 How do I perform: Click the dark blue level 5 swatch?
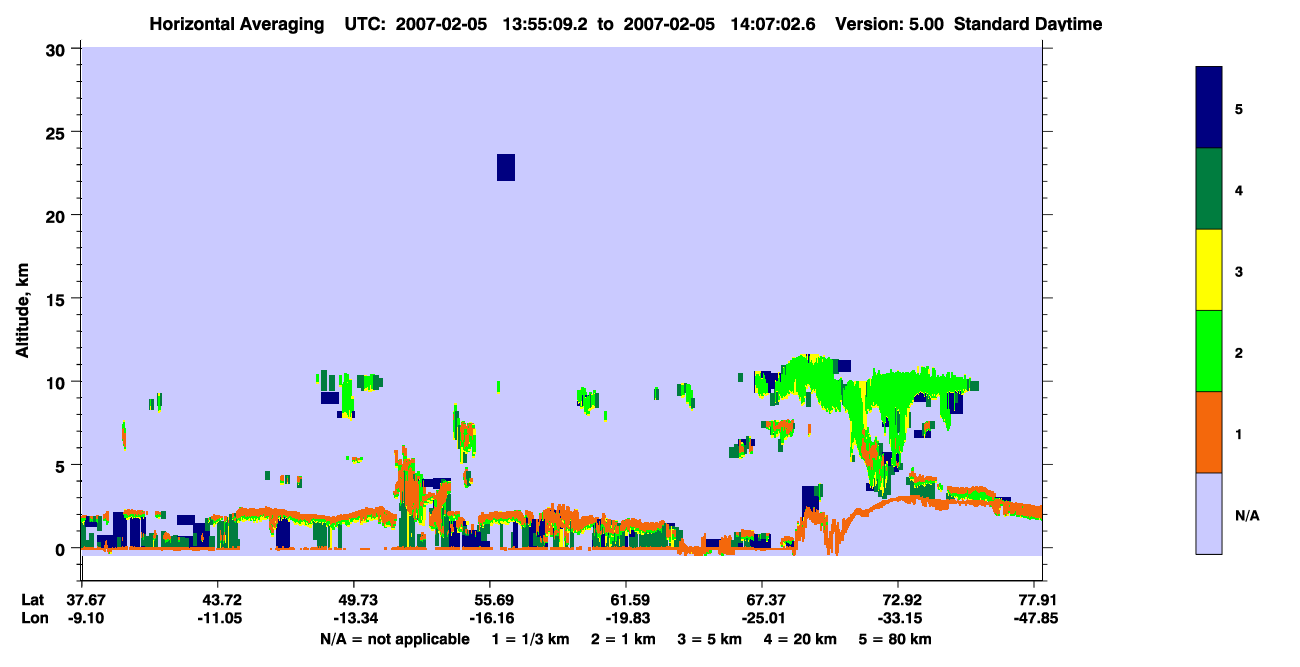(1209, 107)
